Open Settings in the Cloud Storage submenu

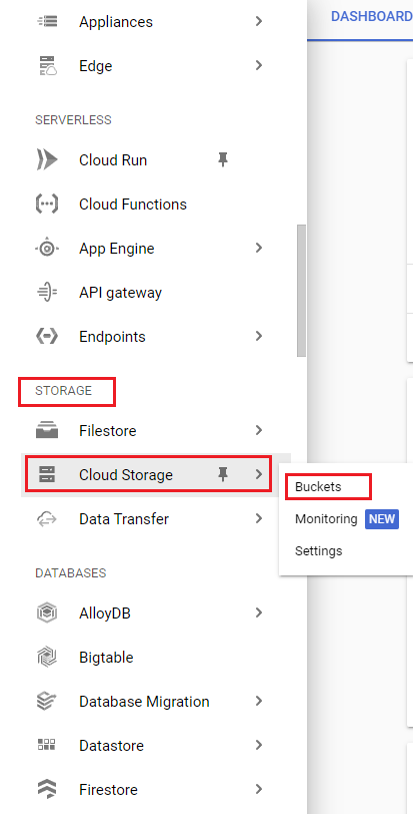[318, 551]
